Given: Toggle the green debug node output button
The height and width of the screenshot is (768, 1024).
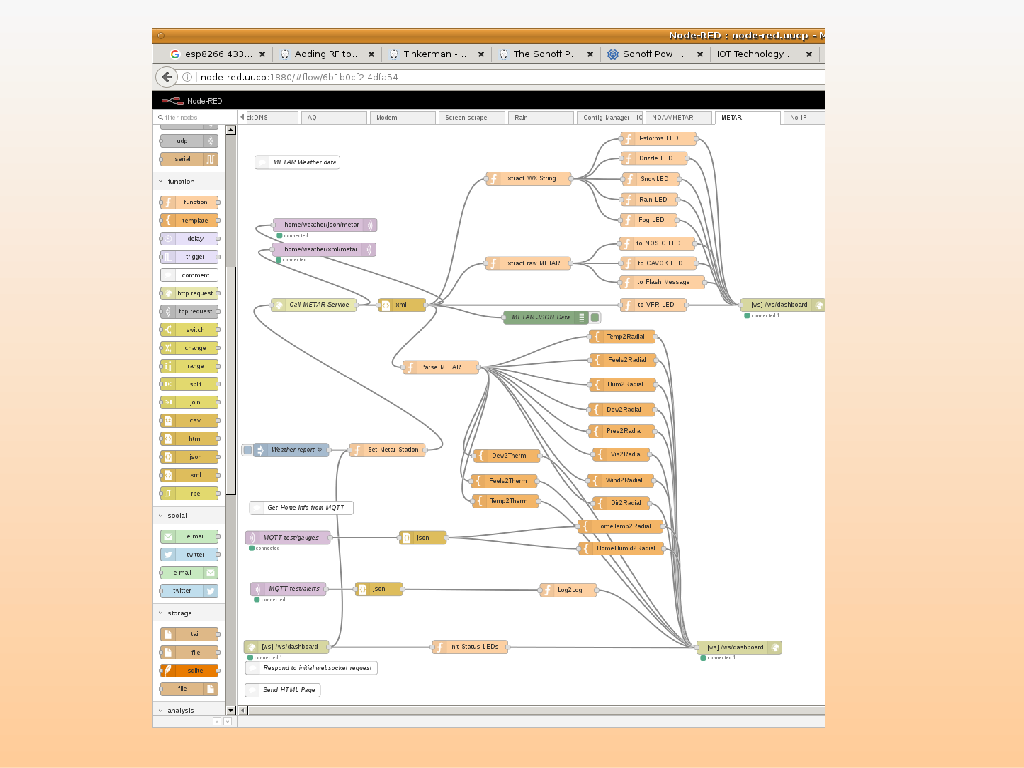Looking at the screenshot, I should (594, 317).
